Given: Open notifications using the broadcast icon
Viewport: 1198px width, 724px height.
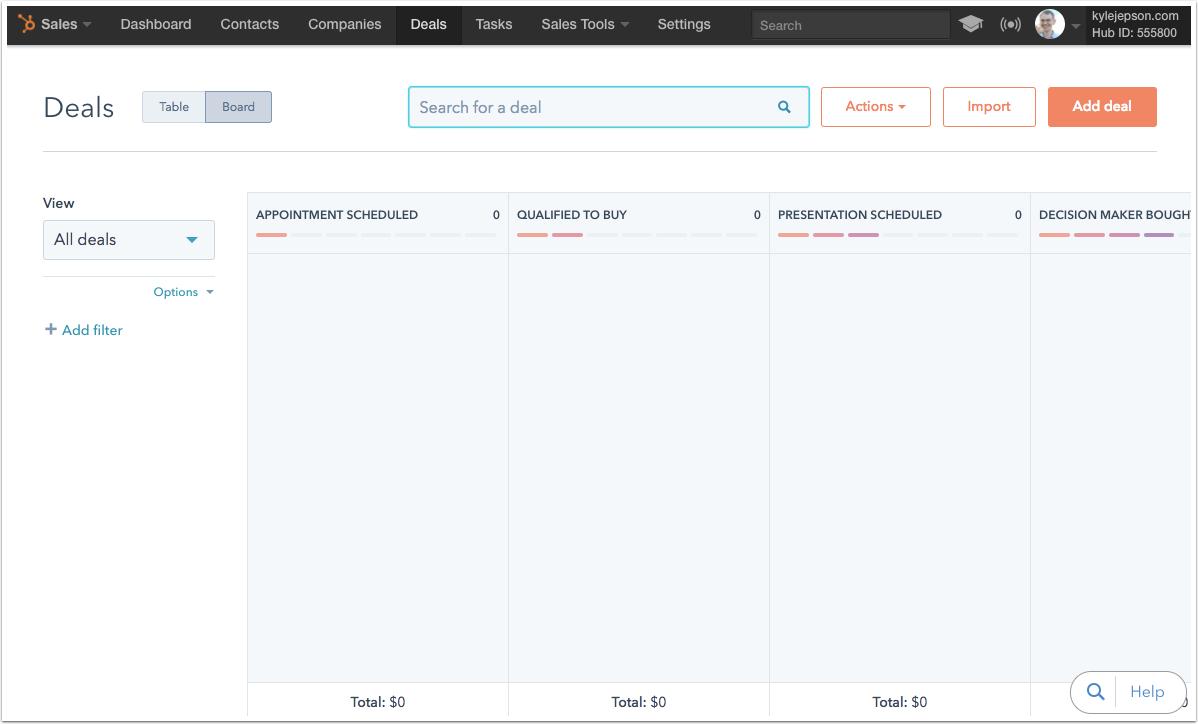Looking at the screenshot, I should 1010,24.
